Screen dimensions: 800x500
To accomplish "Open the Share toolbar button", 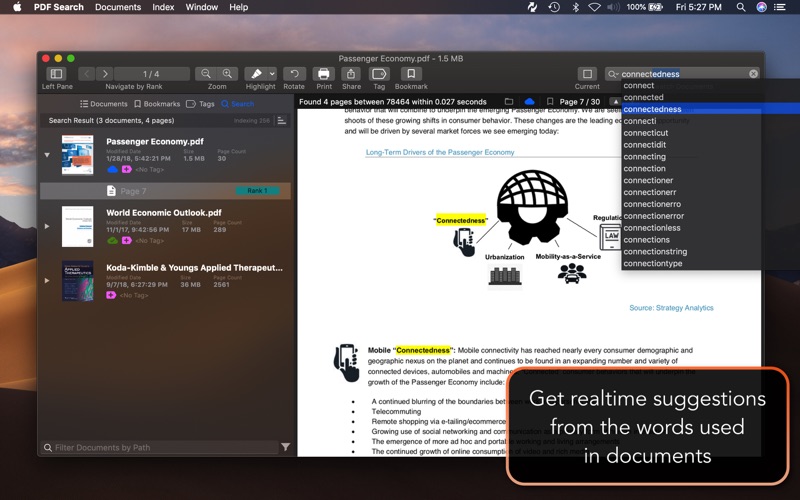I will click(351, 74).
